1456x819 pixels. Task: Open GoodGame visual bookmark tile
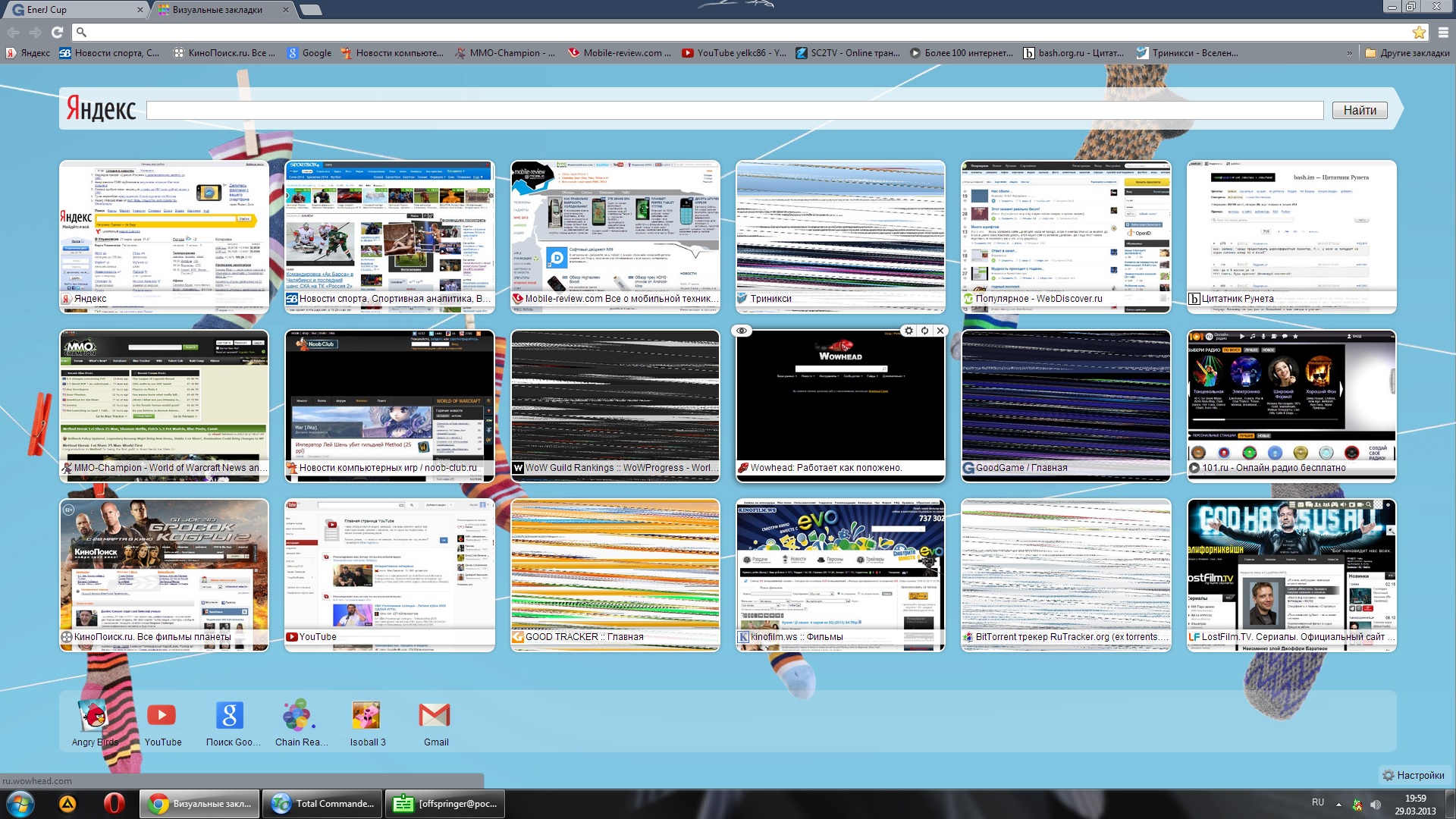click(1066, 406)
